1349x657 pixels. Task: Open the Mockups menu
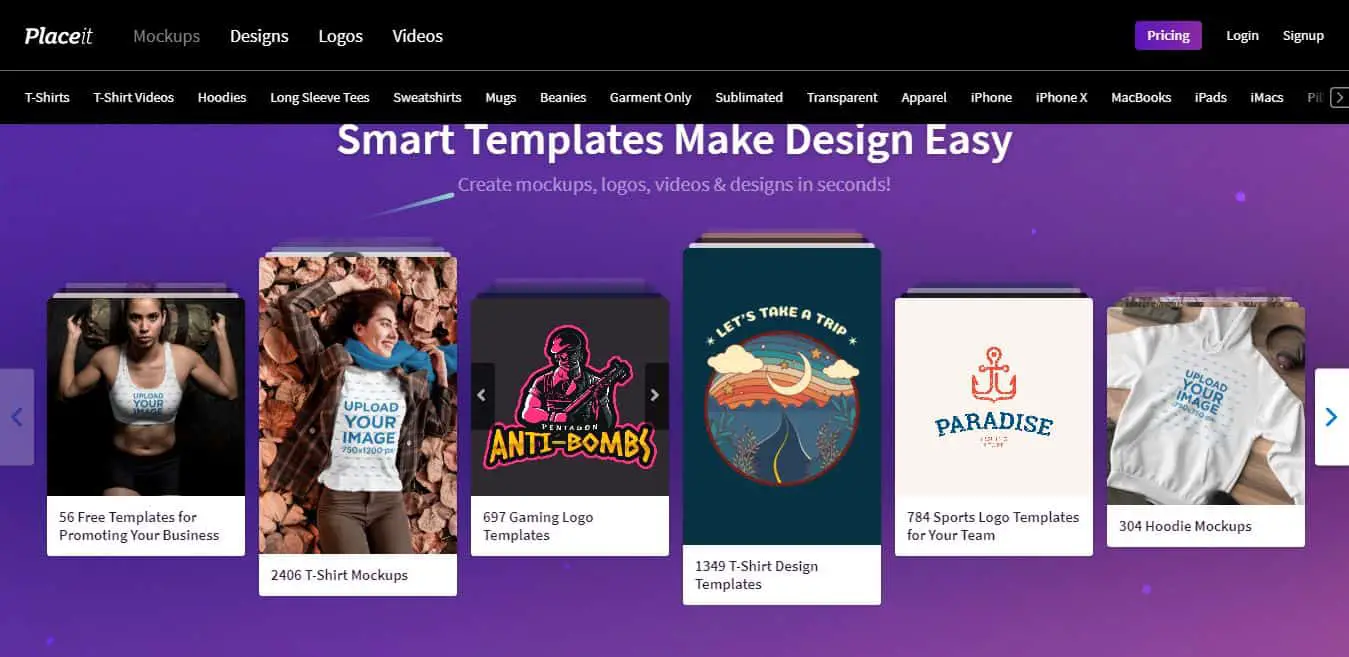click(x=166, y=36)
